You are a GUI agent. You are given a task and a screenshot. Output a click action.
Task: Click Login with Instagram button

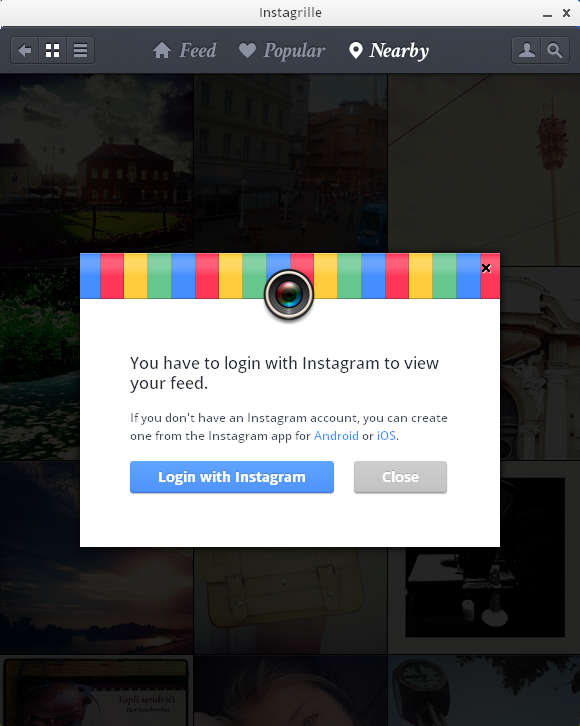pos(232,477)
